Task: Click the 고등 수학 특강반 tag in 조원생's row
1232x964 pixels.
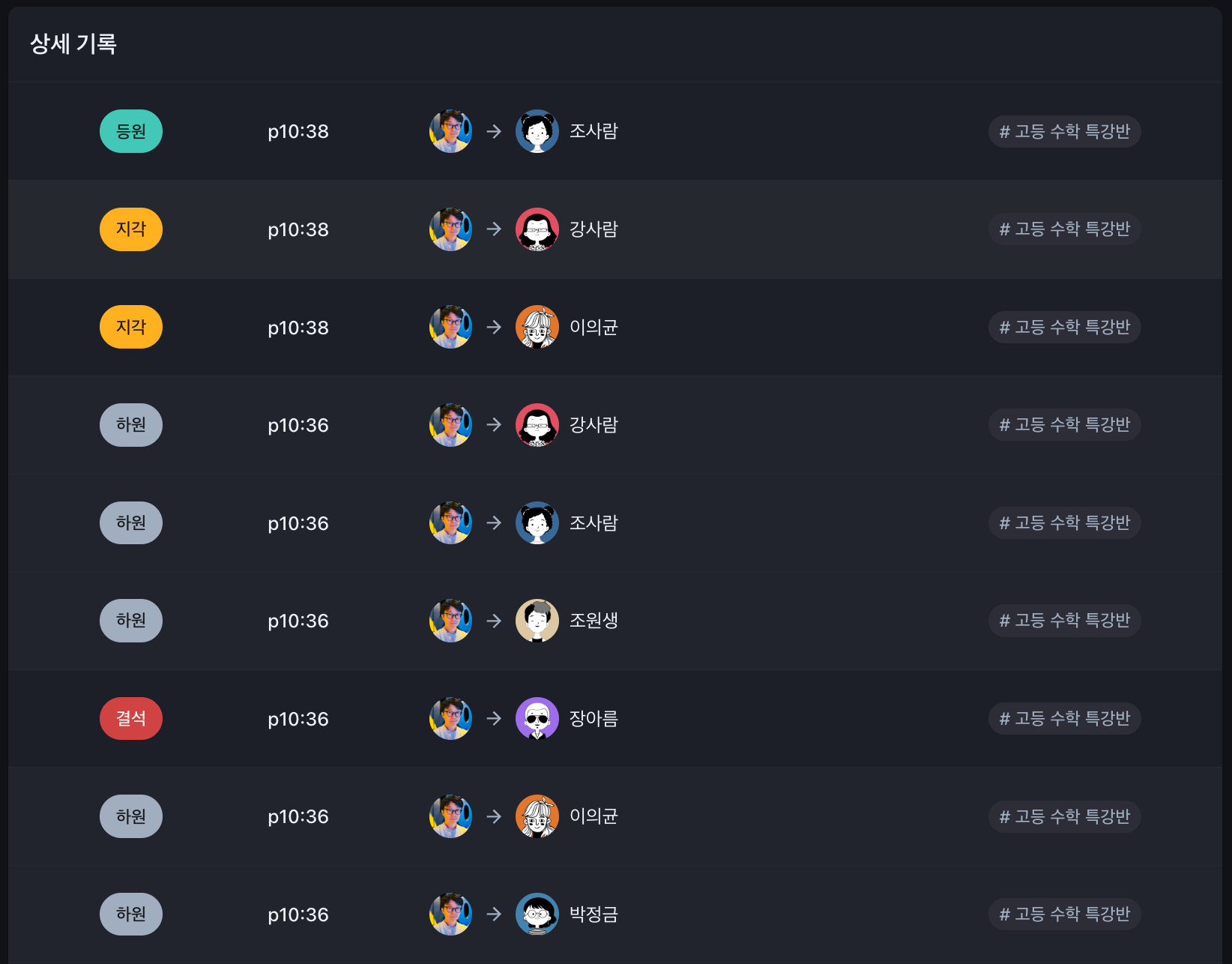Action: 1064,621
